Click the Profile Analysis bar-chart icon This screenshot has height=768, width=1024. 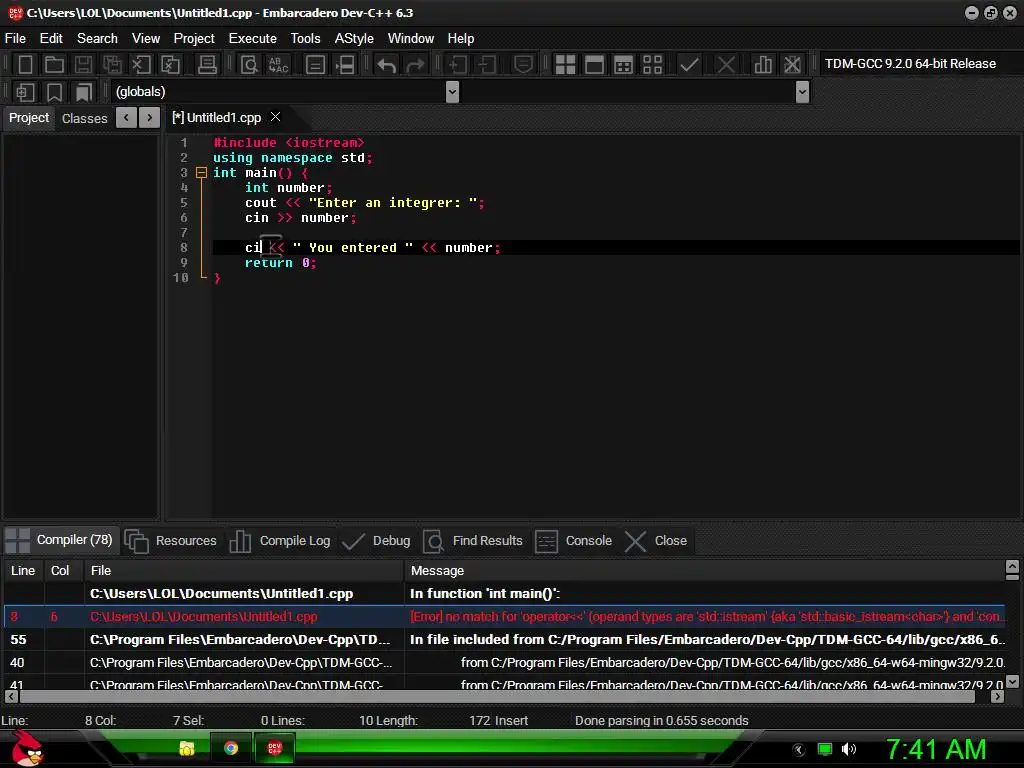[x=763, y=64]
